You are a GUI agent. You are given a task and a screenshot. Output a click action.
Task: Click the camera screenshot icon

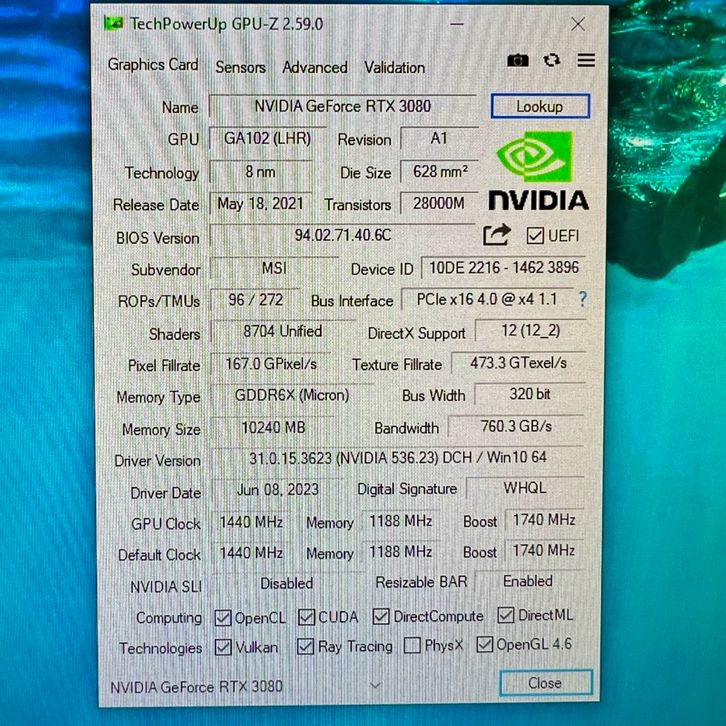(517, 61)
